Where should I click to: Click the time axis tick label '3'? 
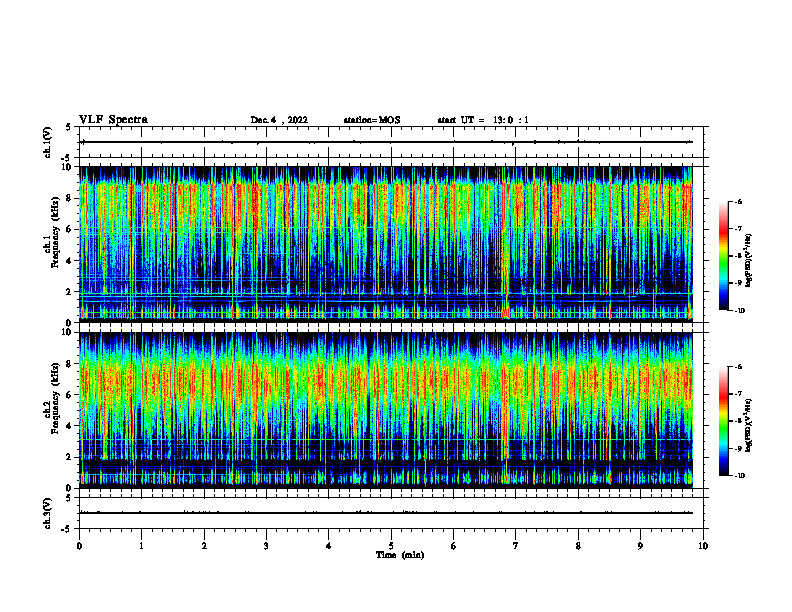click(x=266, y=546)
